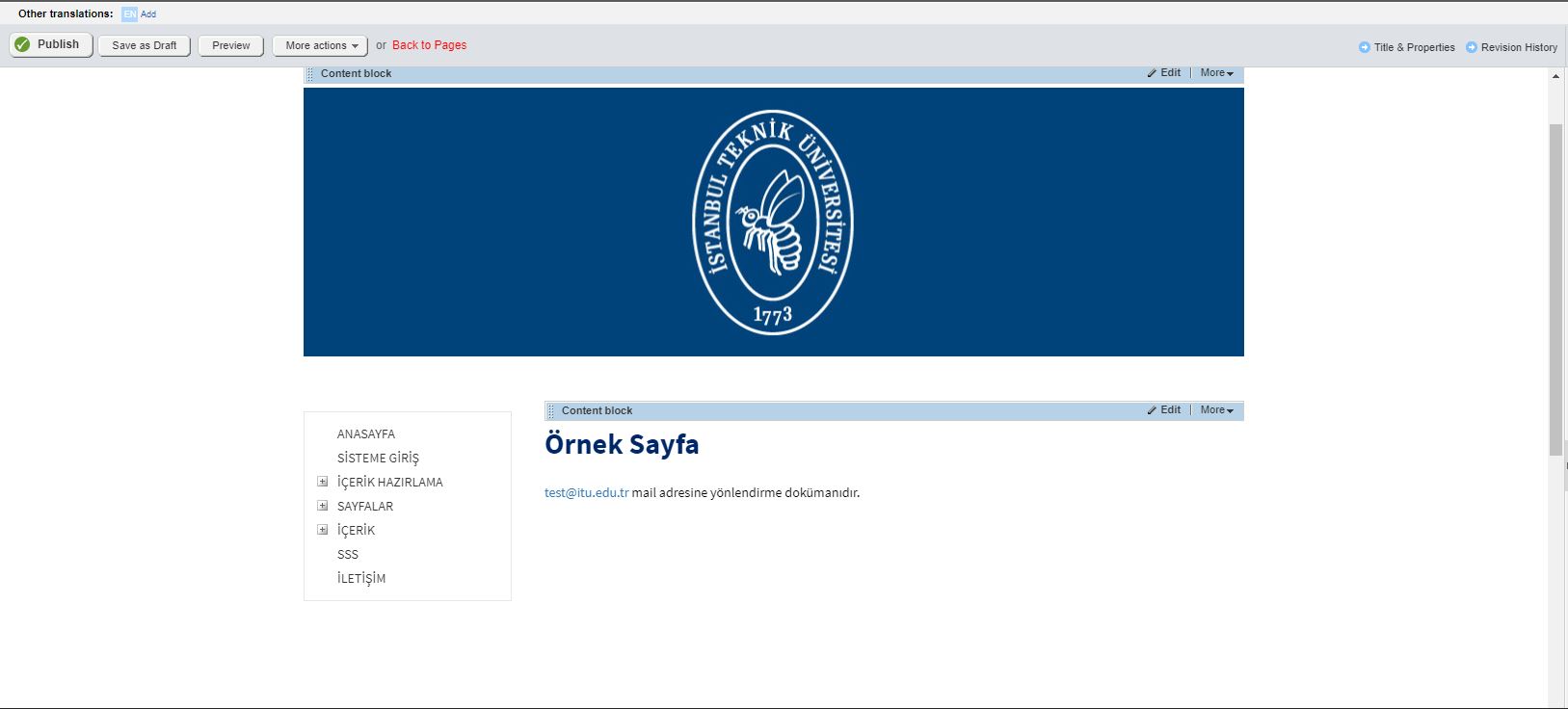Open SİSTEME GİRİŞ in the side menu
The height and width of the screenshot is (709, 1568).
[x=378, y=459]
